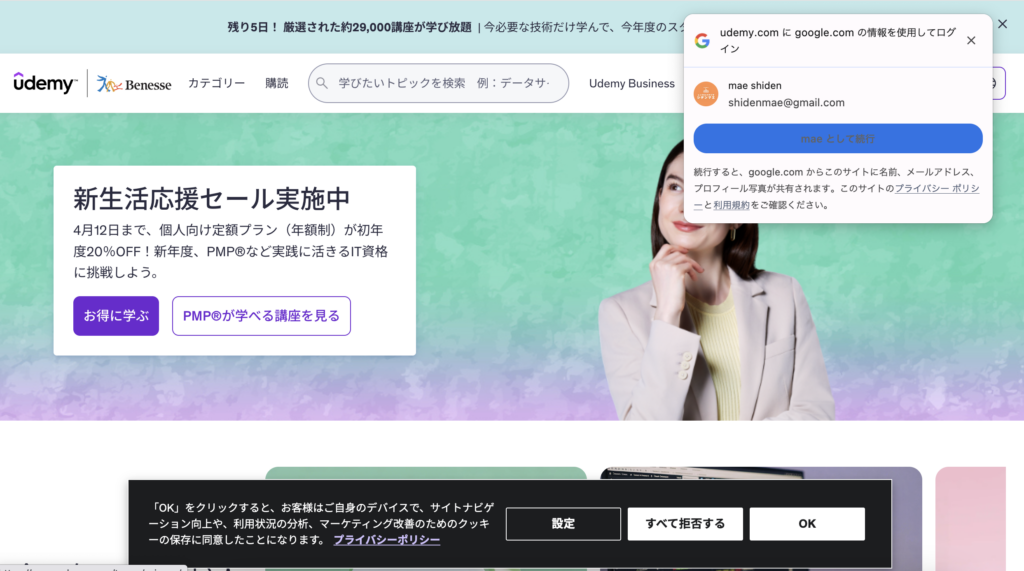This screenshot has height=571, width=1024.
Task: Open the 購読 menu
Action: click(277, 83)
